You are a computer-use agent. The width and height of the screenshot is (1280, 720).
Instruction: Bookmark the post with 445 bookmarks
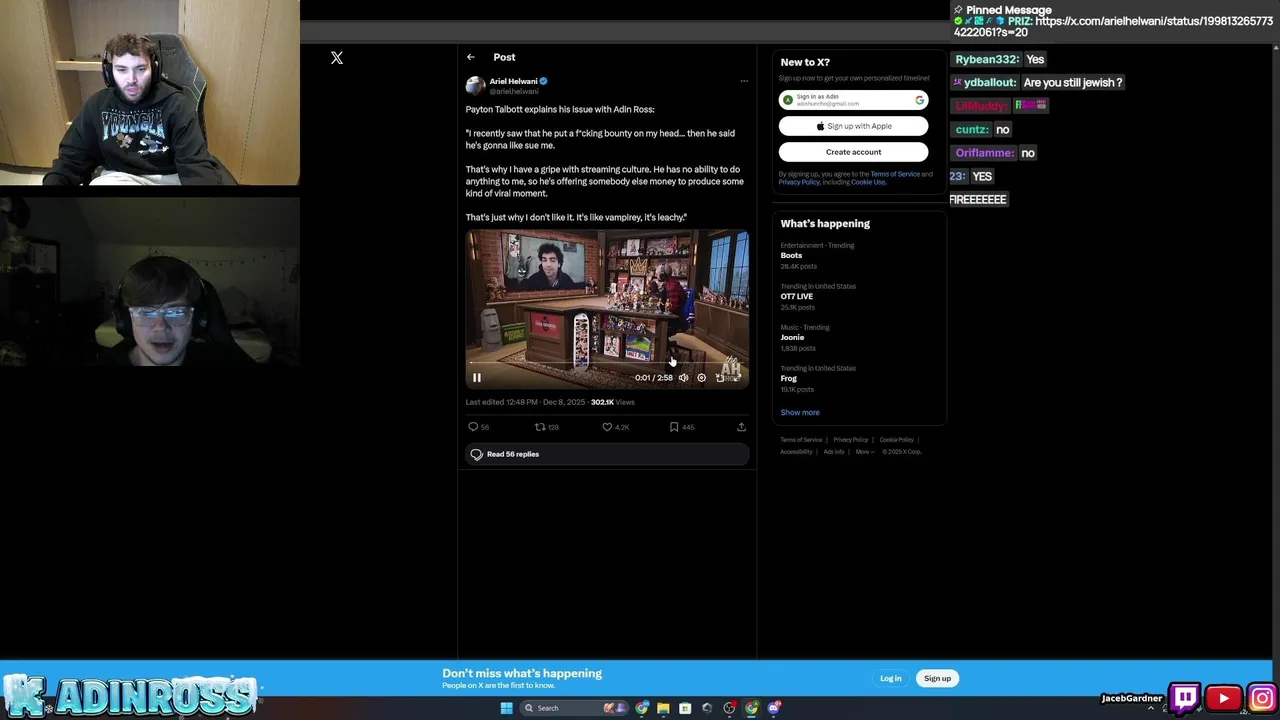(682, 427)
